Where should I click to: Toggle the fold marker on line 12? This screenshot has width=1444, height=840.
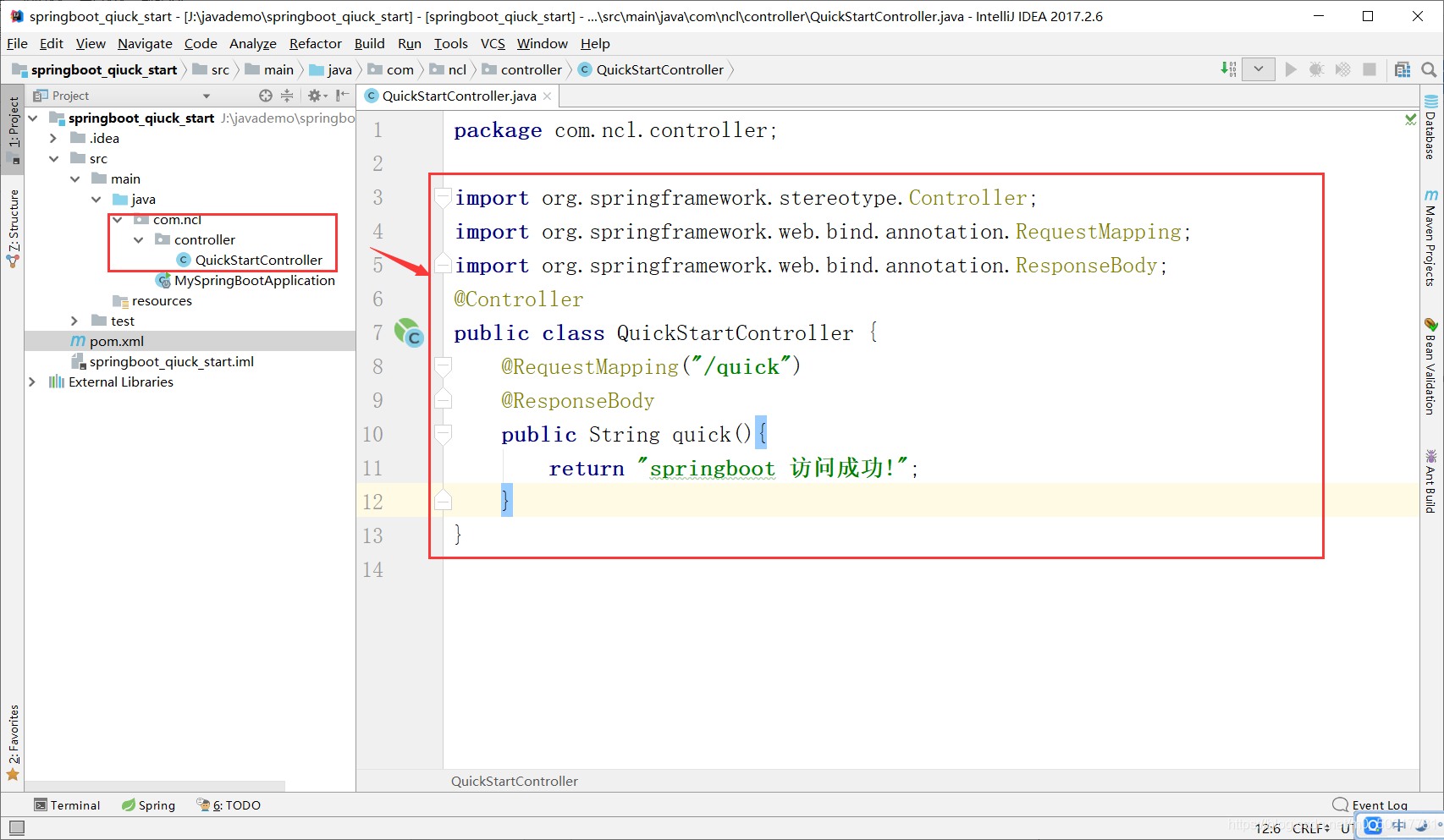coord(443,502)
